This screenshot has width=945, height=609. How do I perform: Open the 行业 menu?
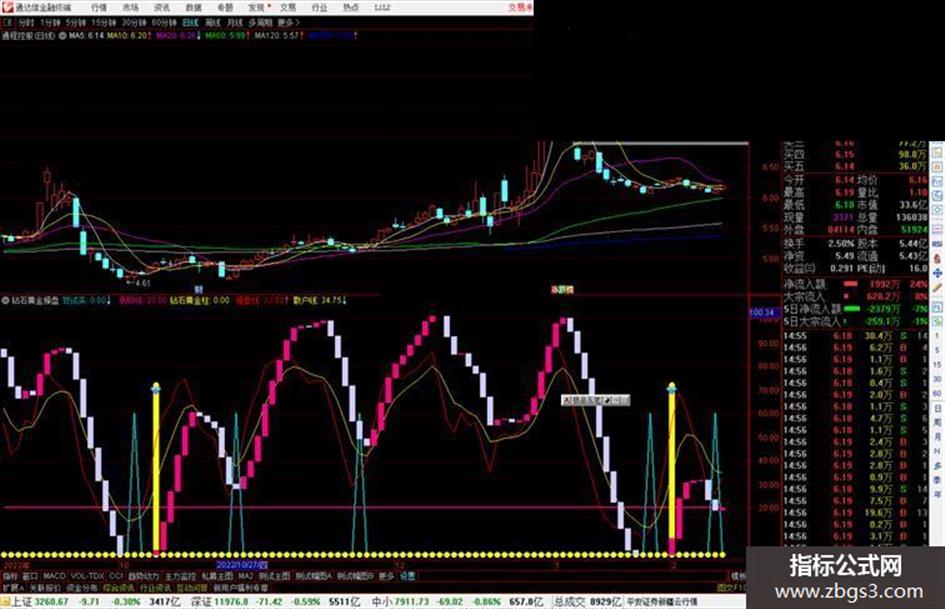[319, 7]
